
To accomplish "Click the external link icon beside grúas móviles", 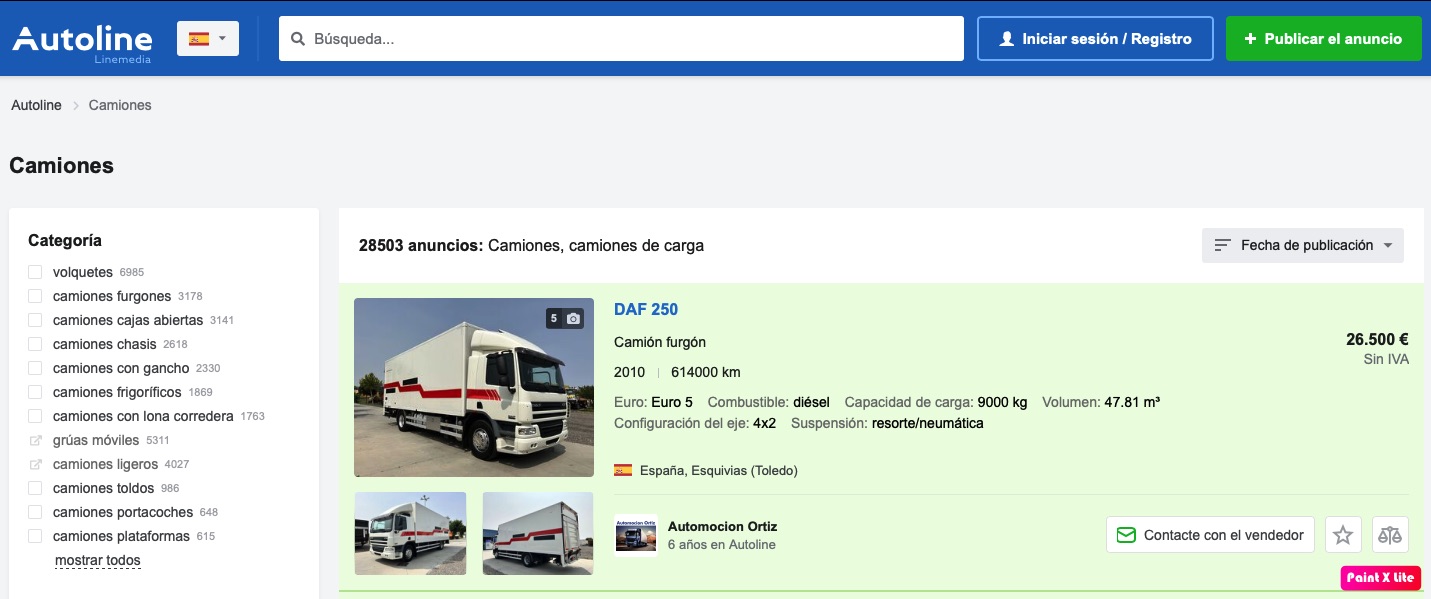I will pos(36,440).
